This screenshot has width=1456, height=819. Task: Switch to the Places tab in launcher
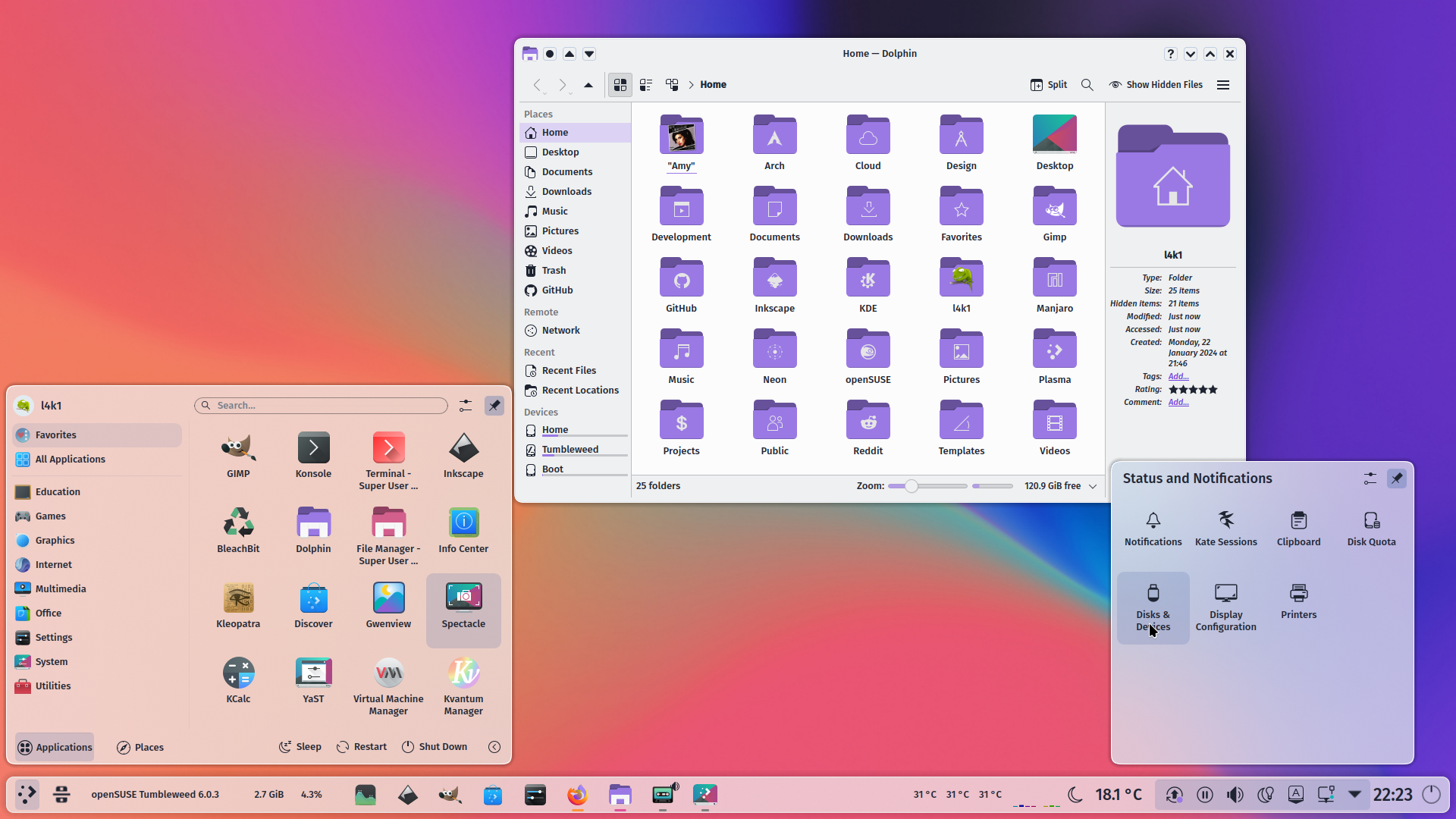[140, 747]
